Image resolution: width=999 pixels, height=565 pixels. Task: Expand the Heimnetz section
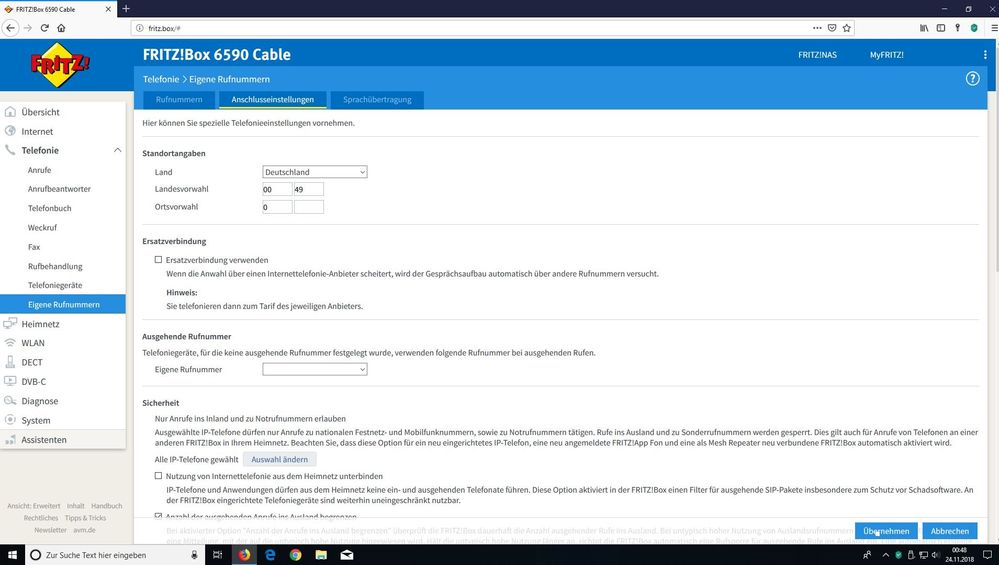[x=40, y=324]
